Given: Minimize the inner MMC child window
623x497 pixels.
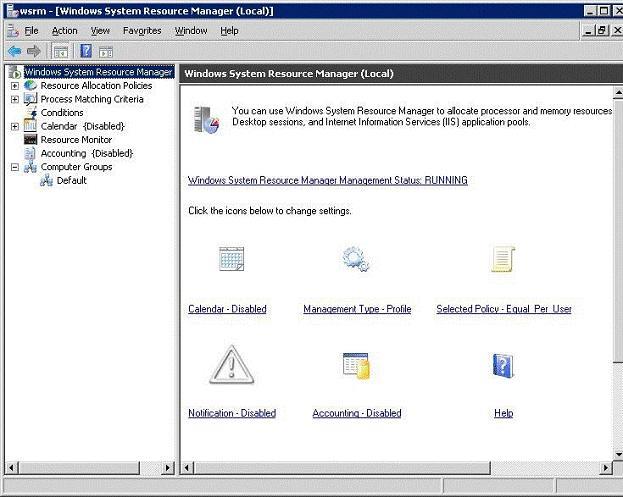Looking at the screenshot, I should tap(588, 30).
